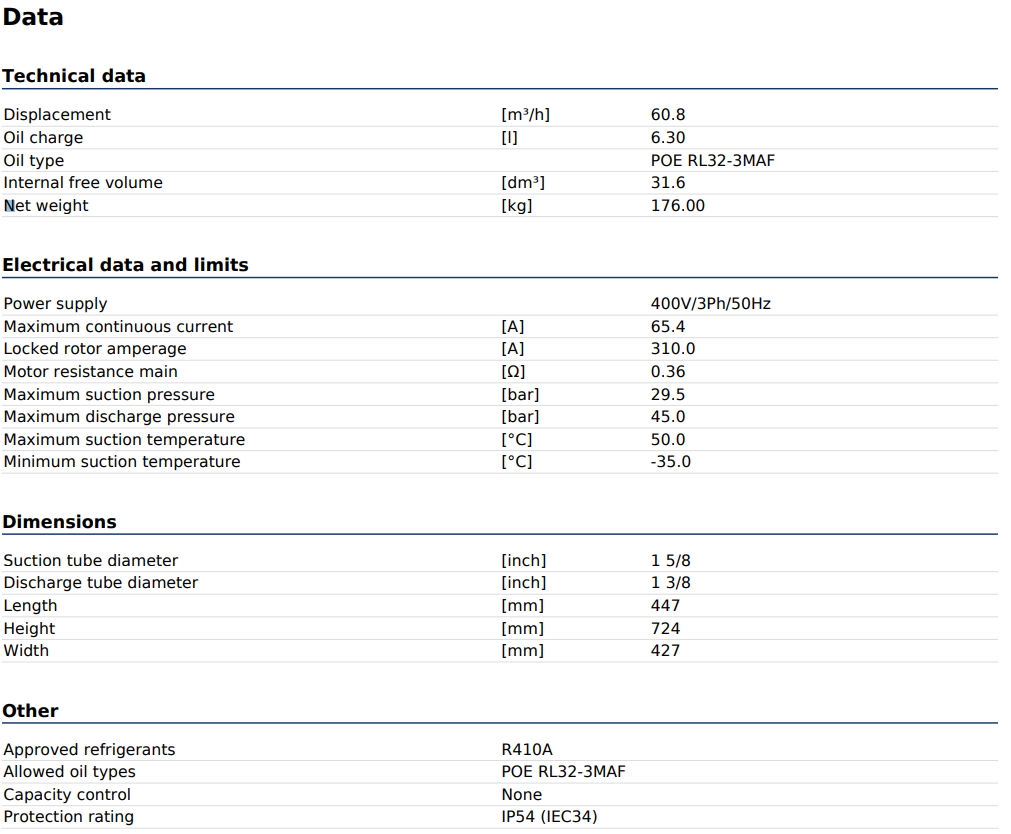Click the Minimum suction temperature value -35.0

670,462
